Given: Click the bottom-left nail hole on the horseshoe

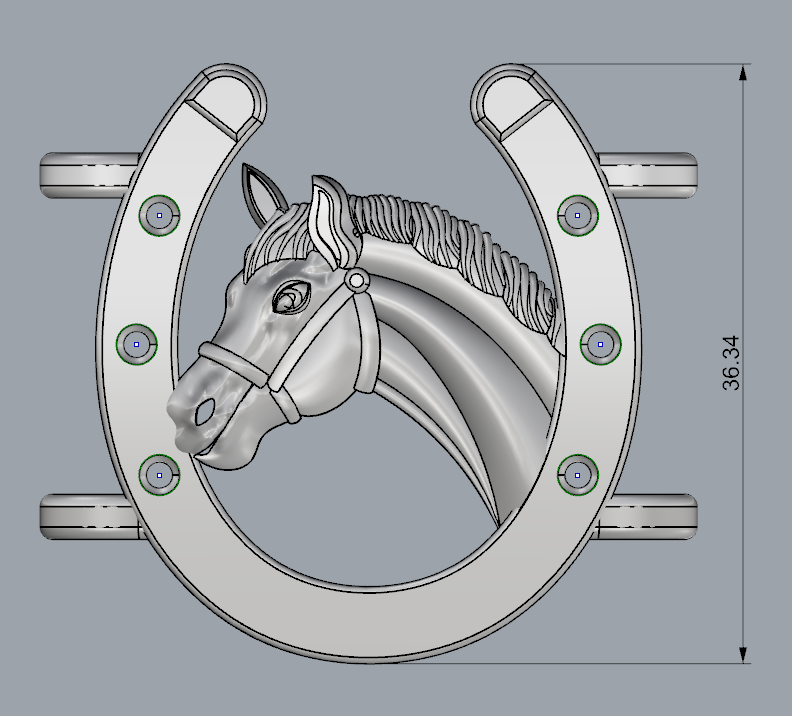Looking at the screenshot, I should [x=159, y=473].
